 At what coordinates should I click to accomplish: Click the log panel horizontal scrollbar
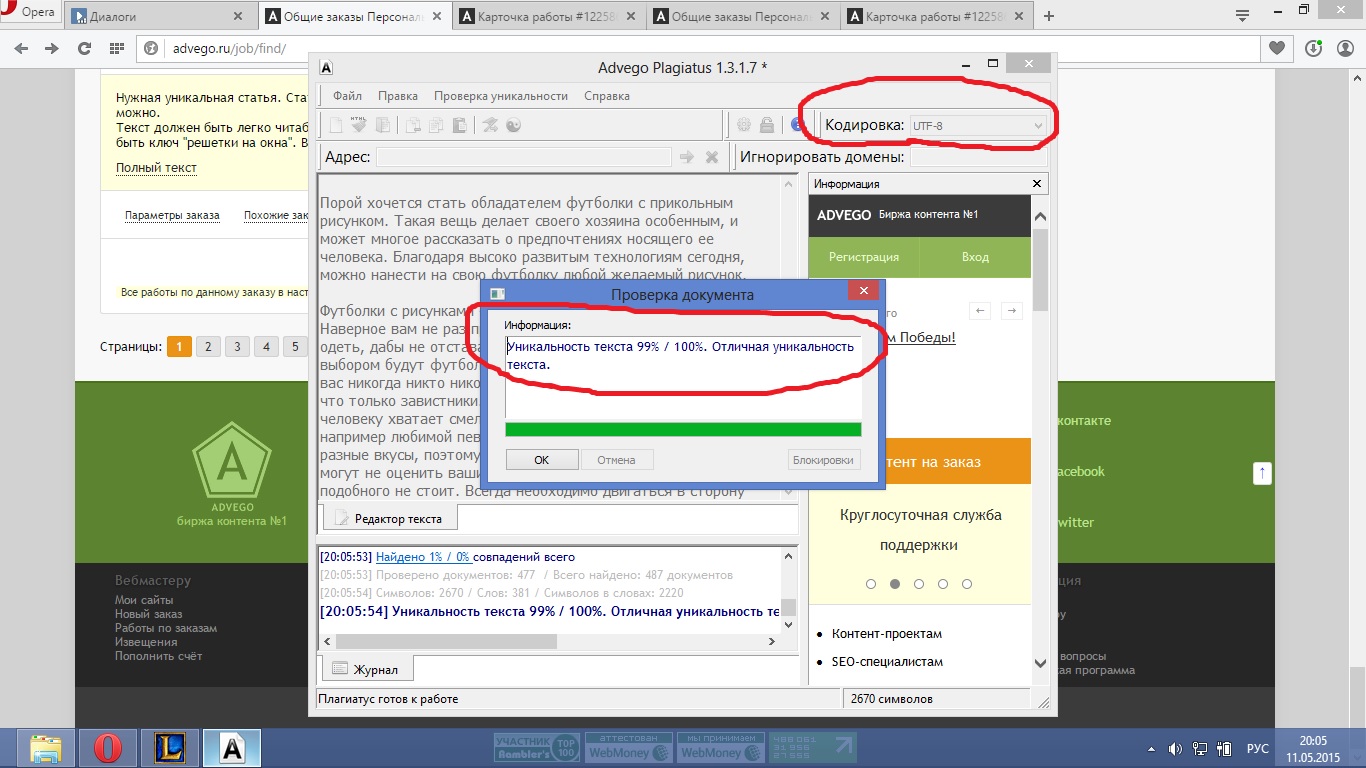tap(549, 641)
